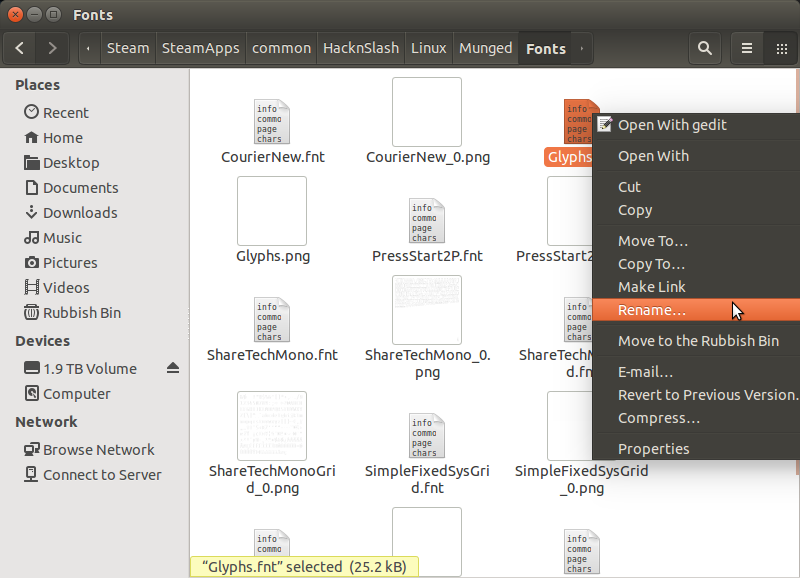Choose Rename… from the context menu
Screen dimensions: 800x578
[652, 310]
